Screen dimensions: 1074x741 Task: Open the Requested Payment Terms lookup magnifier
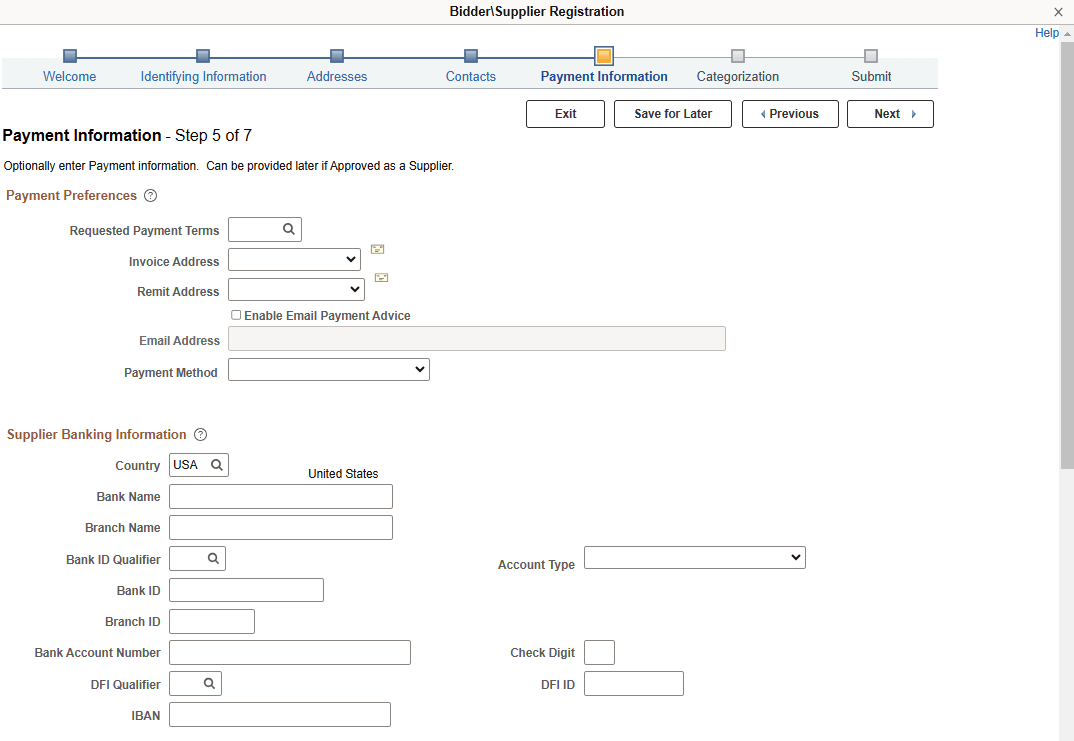tap(290, 229)
